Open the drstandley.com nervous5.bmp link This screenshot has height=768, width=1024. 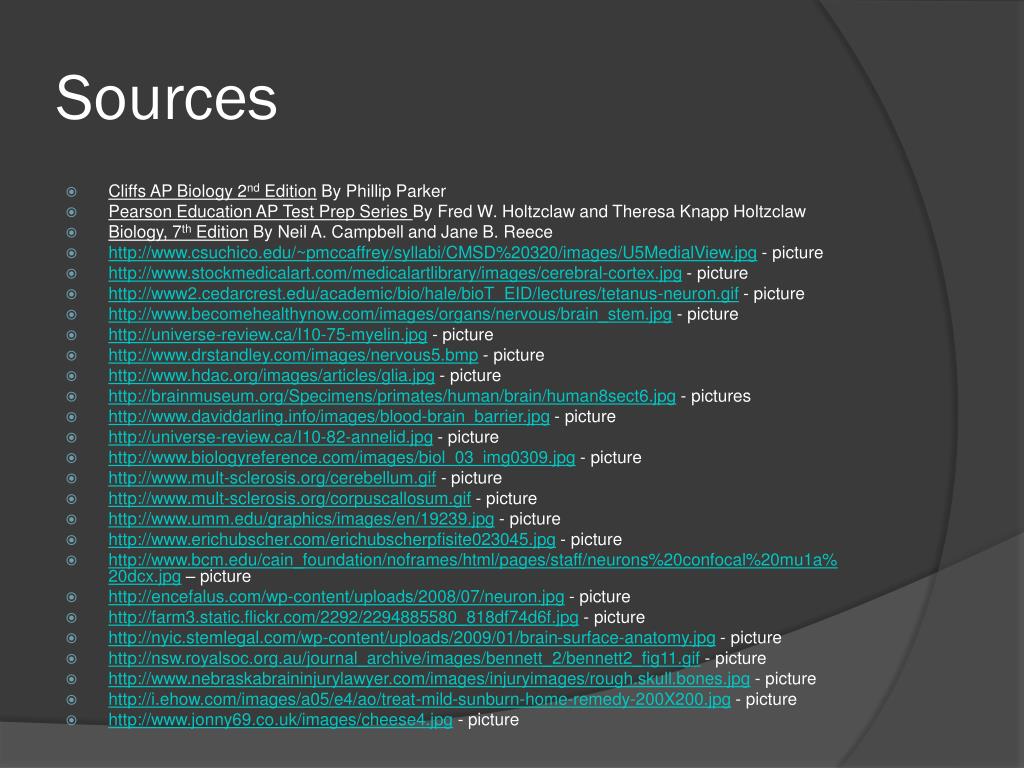(x=293, y=355)
